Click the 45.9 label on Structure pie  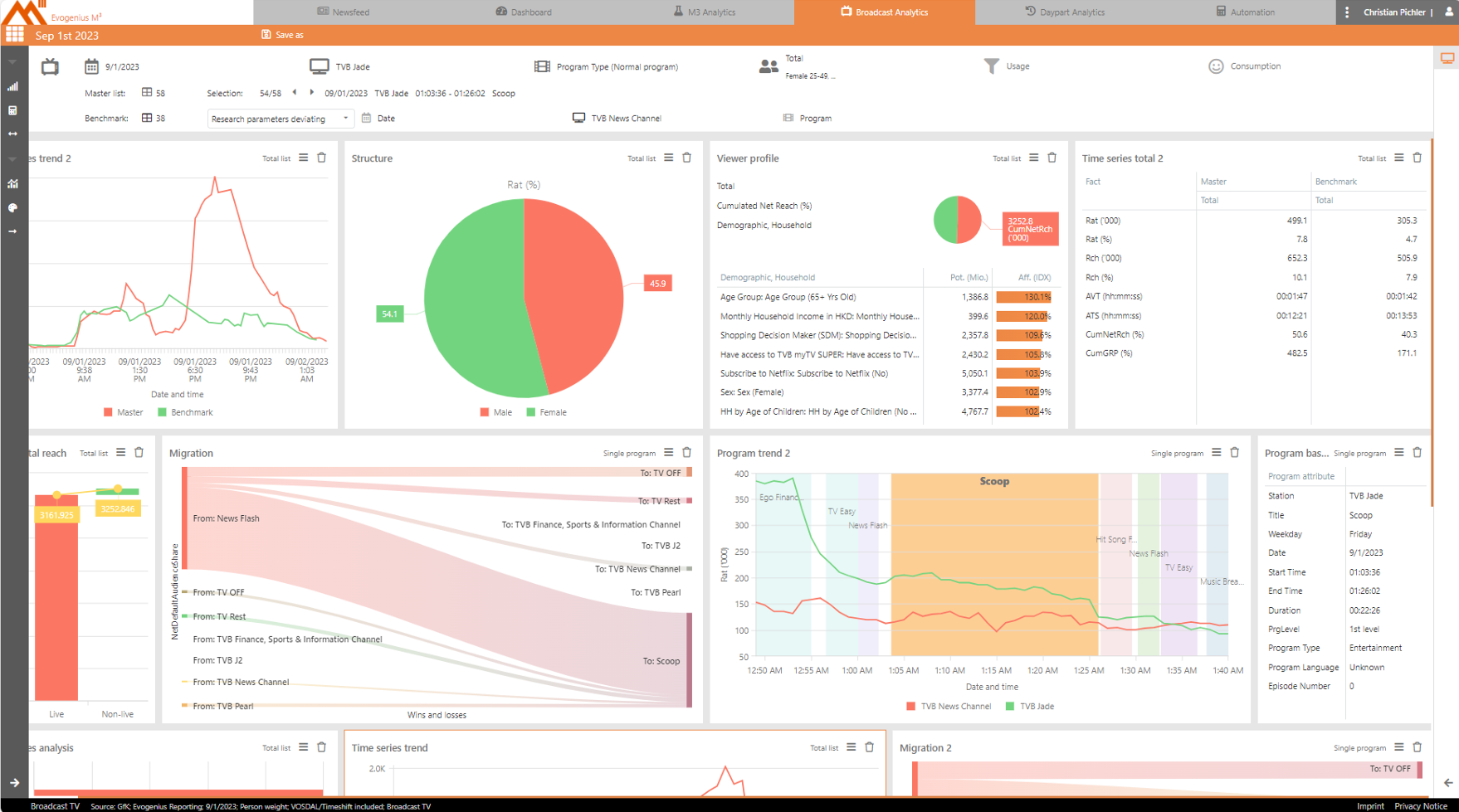(657, 284)
